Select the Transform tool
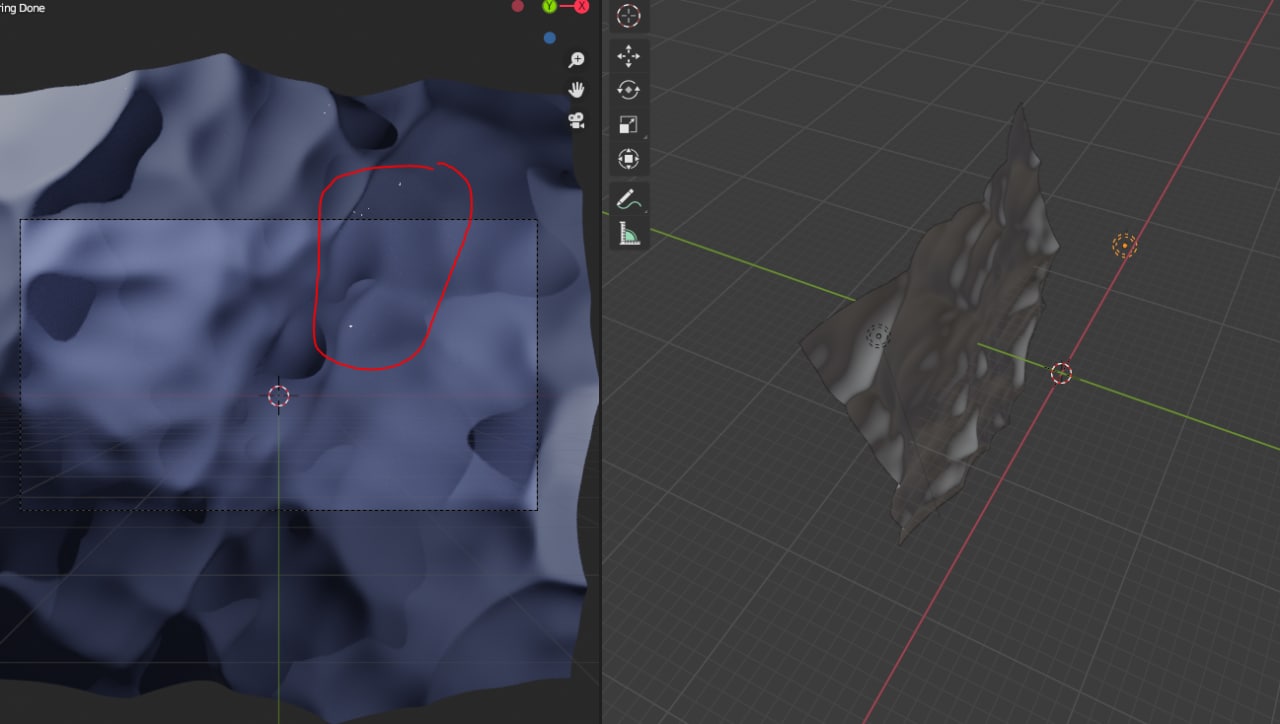The height and width of the screenshot is (724, 1280). coord(628,159)
